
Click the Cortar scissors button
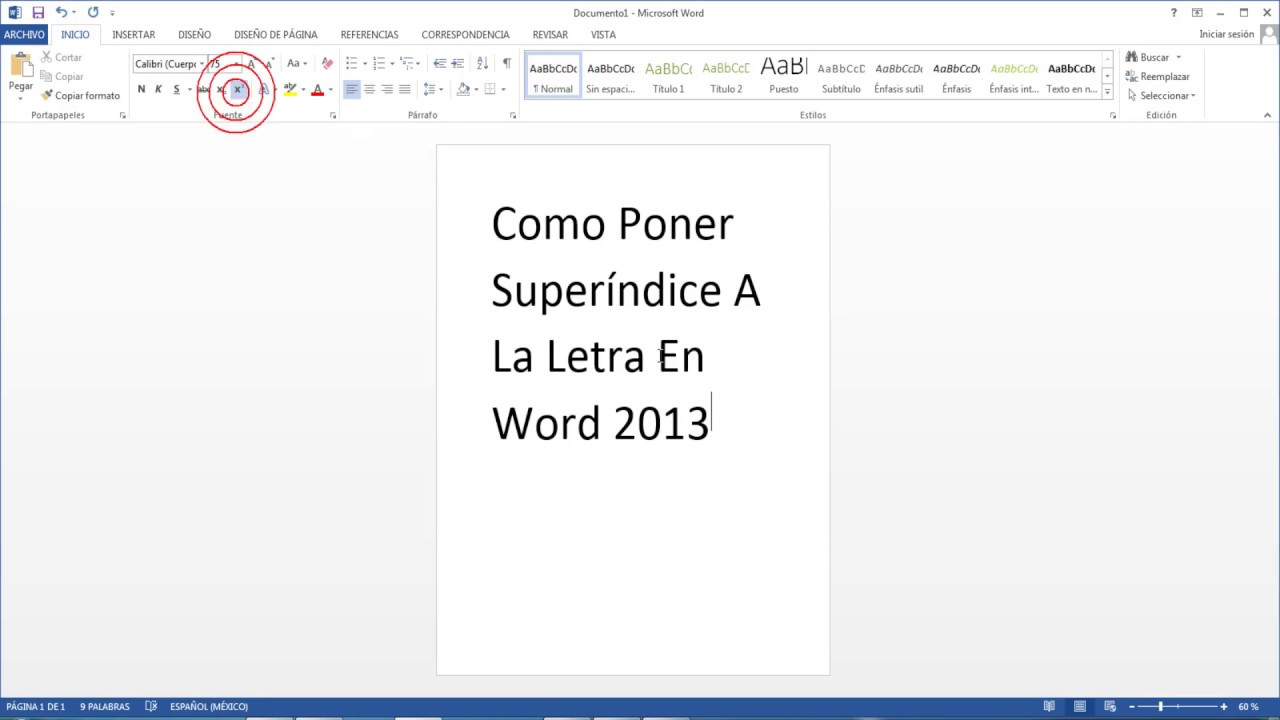click(62, 58)
